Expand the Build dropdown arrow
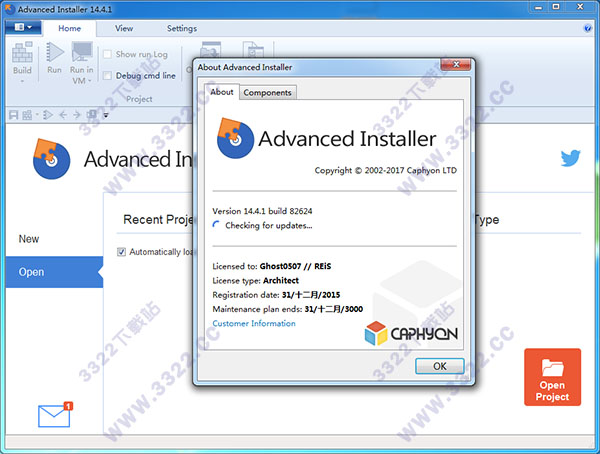The image size is (600, 454). point(22,81)
